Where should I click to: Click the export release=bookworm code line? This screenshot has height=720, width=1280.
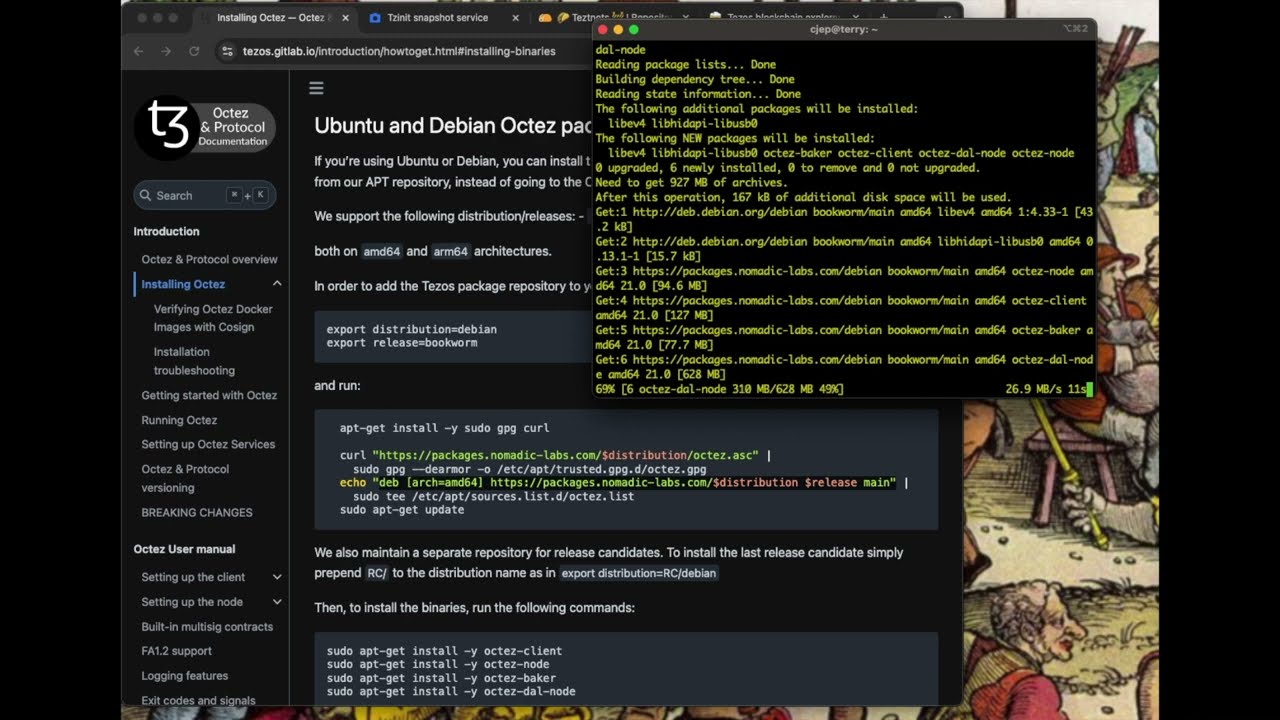coord(401,343)
